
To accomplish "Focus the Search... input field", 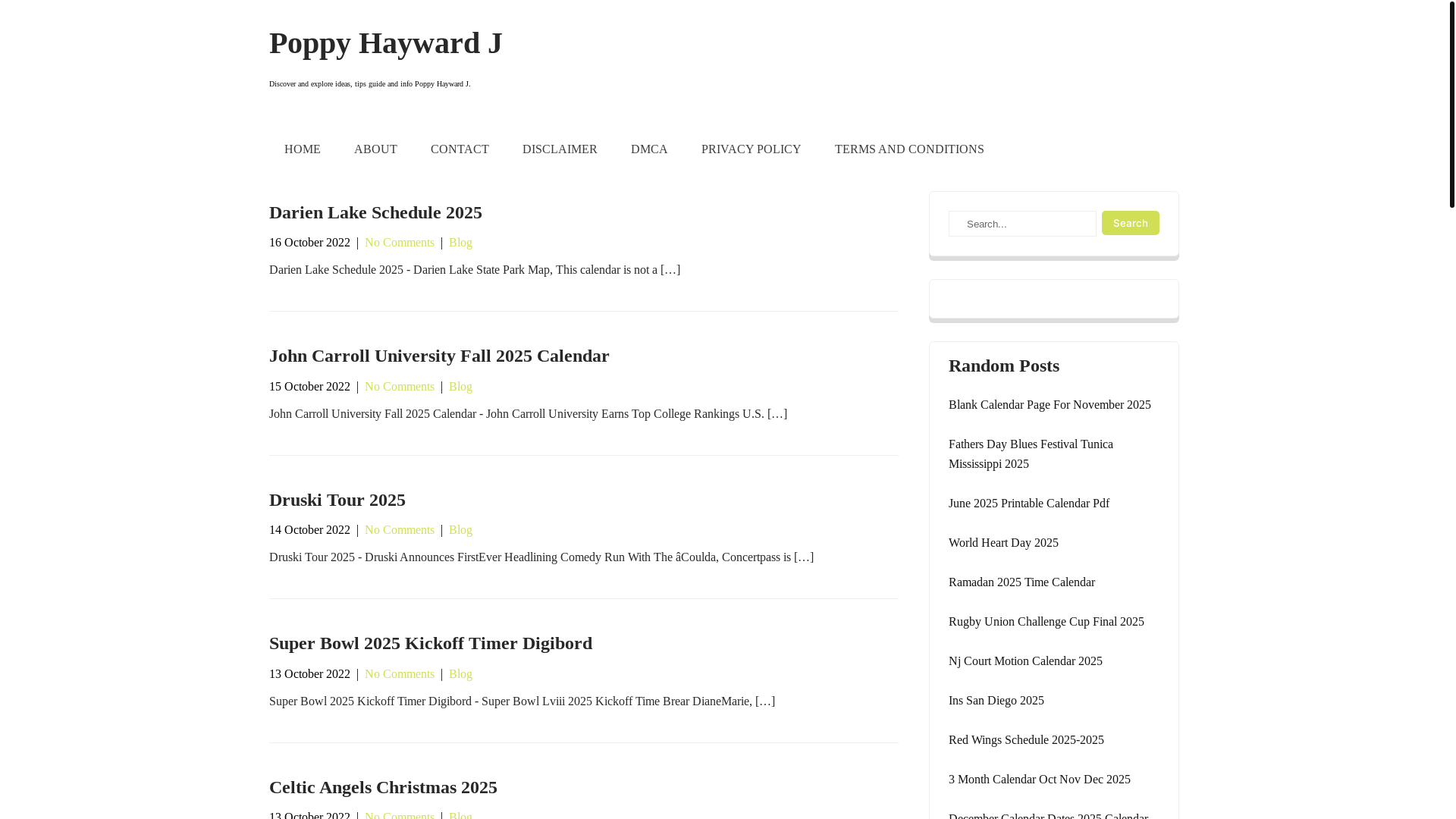I will pos(1022,224).
